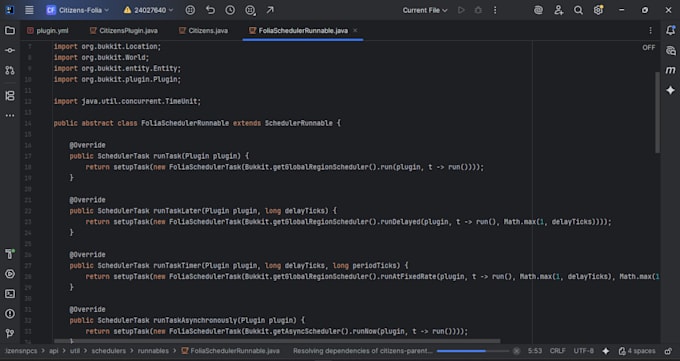Open the 5:53 line column indicator
The width and height of the screenshot is (680, 361).
pos(535,351)
